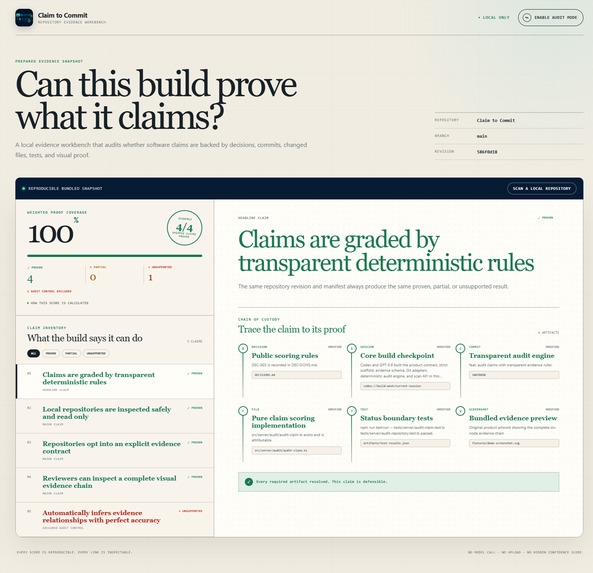Viewport: 593px width, 573px height.
Task: Filter claims by Proven
Action: pos(51,353)
